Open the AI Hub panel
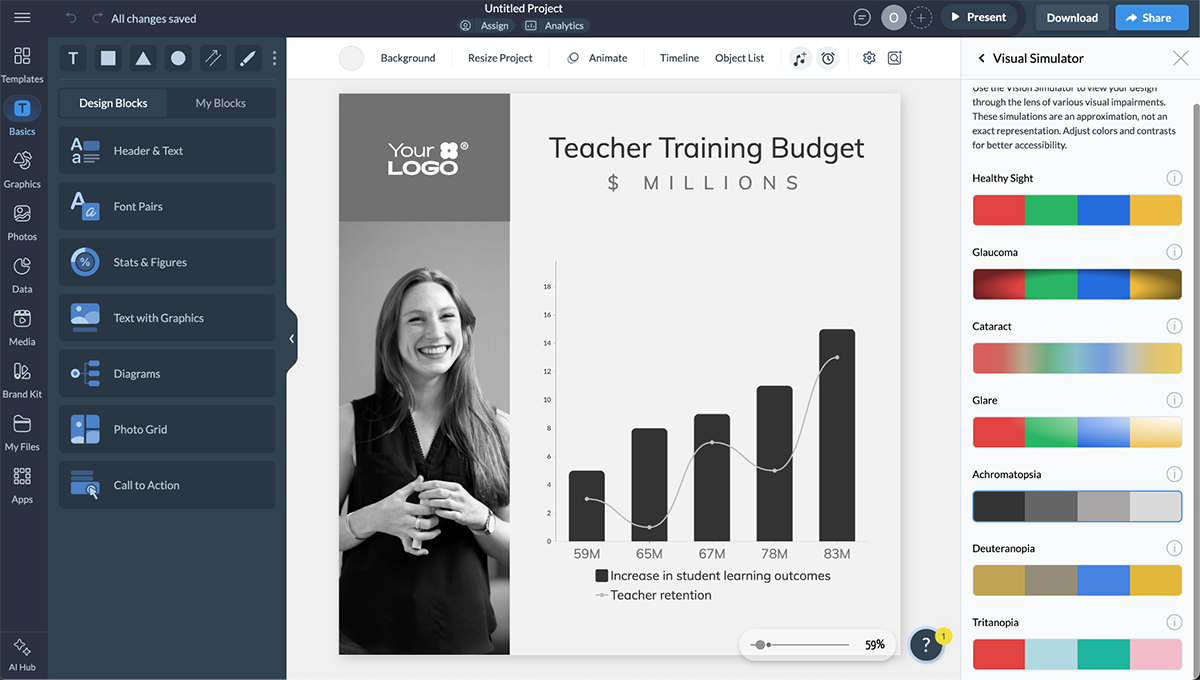The image size is (1200, 680). 22,654
